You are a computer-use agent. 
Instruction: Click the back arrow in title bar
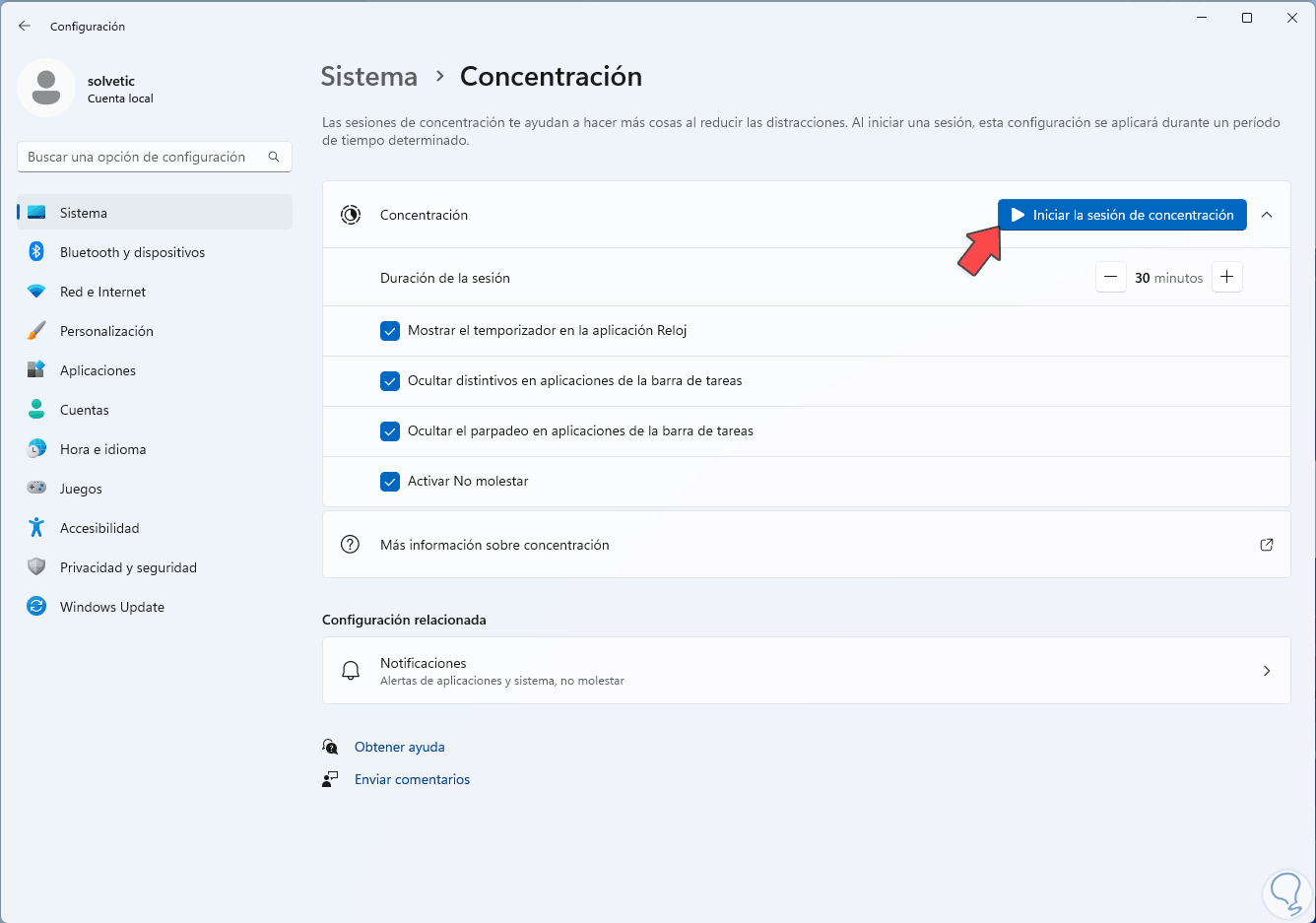[25, 26]
